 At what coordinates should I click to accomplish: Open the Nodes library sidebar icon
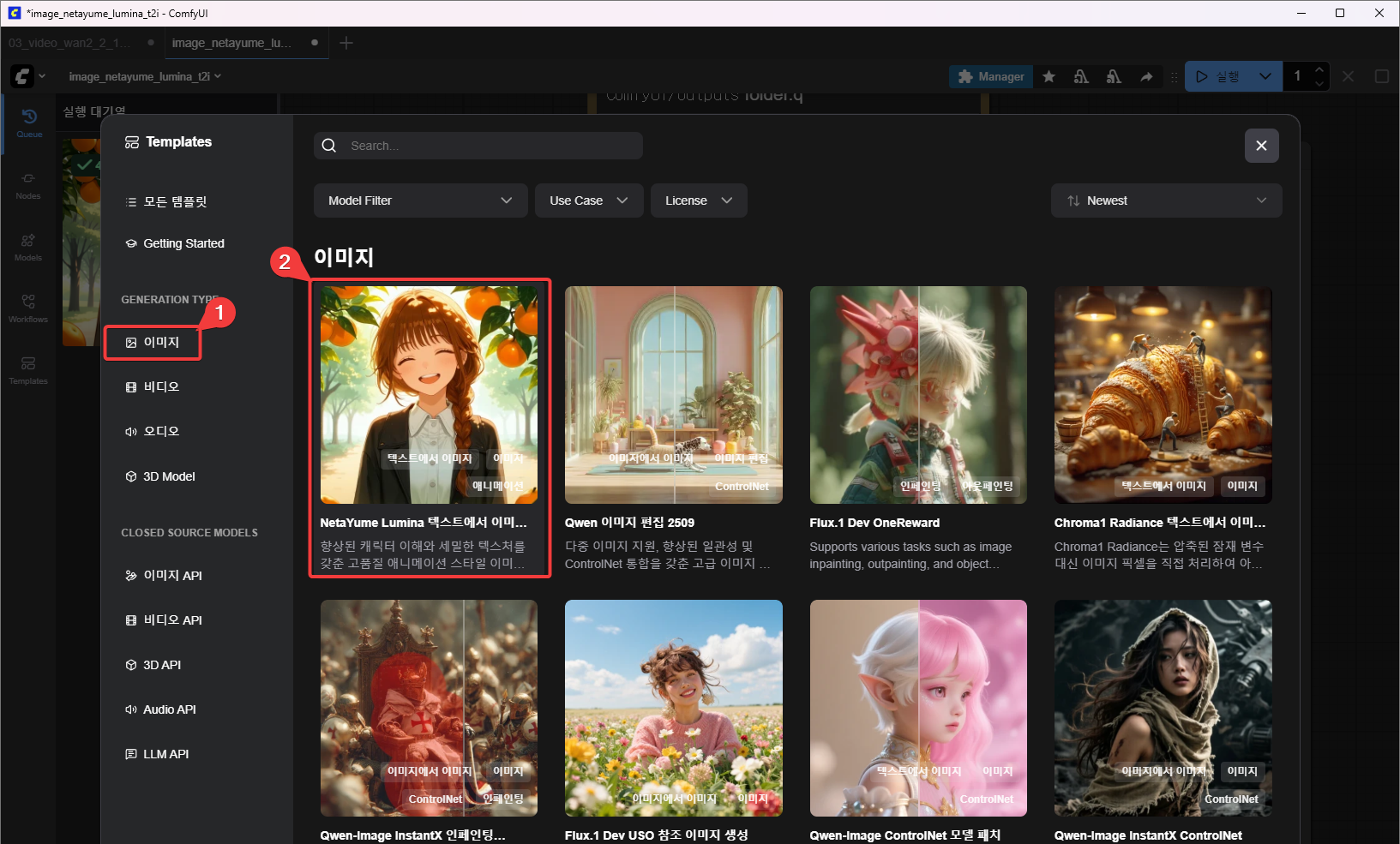tap(28, 184)
